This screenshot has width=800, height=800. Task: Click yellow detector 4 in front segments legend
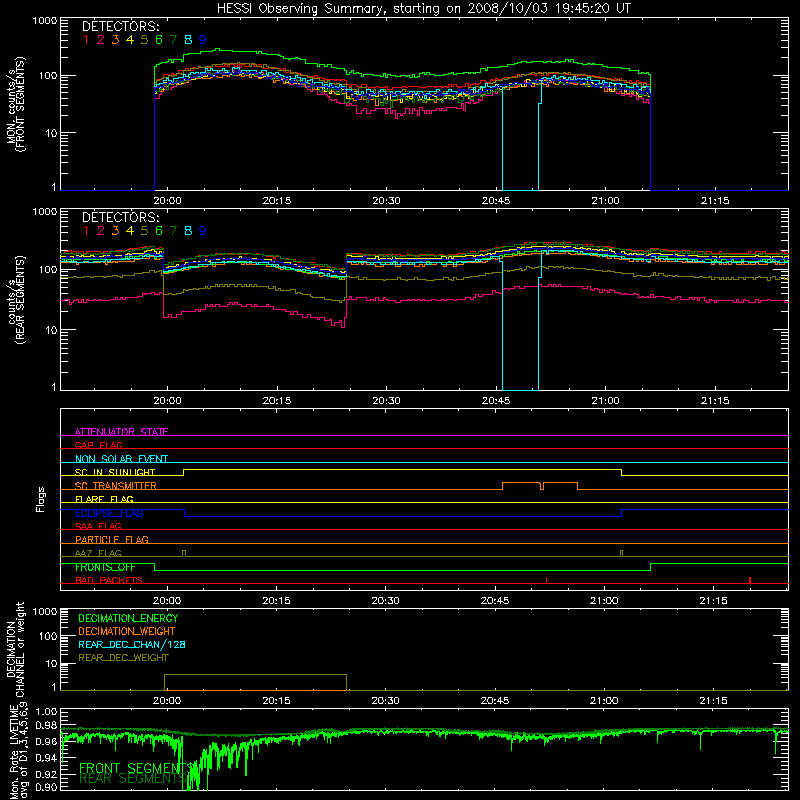[x=130, y=40]
